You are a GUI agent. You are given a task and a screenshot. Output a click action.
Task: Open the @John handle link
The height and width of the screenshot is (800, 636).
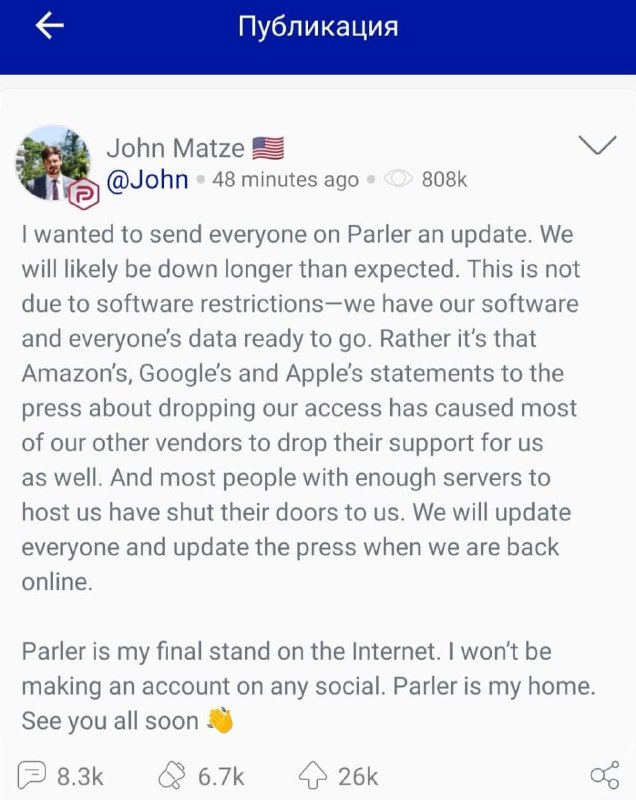coord(147,180)
